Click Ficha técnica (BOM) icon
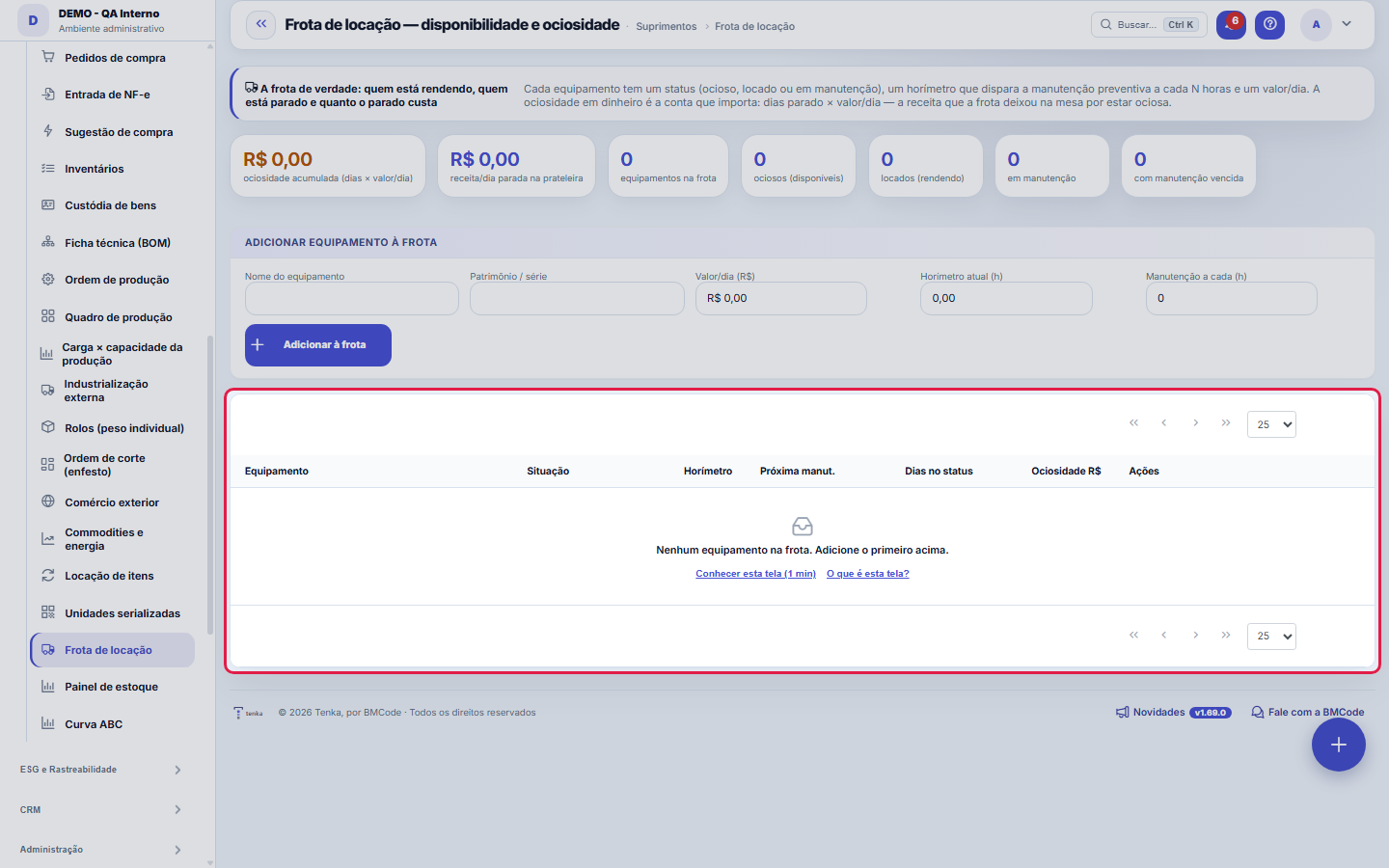The width and height of the screenshot is (1389, 868). point(48,242)
